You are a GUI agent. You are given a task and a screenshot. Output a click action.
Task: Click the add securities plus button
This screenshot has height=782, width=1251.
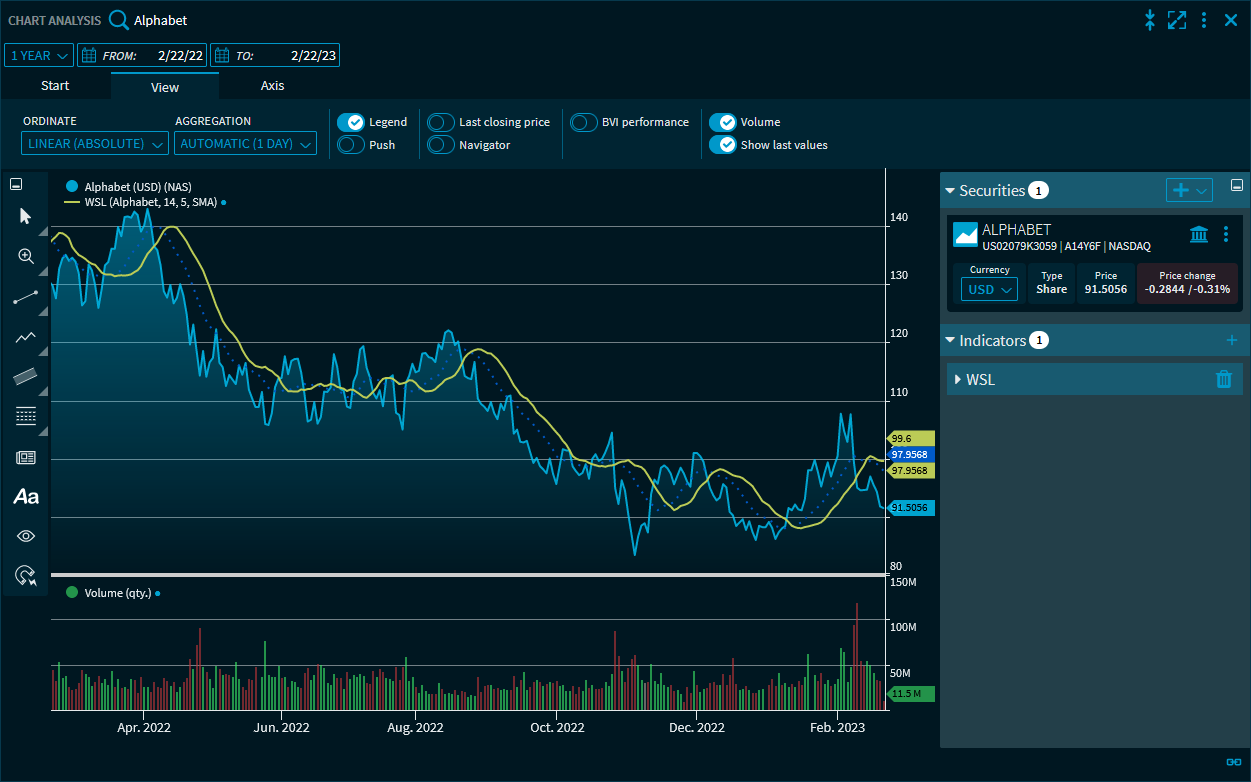(1181, 190)
